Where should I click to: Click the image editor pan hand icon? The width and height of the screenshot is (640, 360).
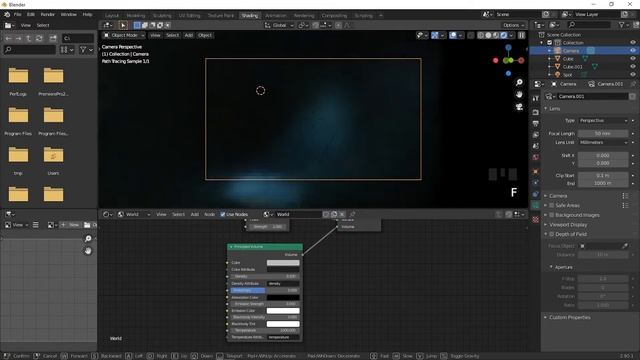pyautogui.click(x=88, y=251)
